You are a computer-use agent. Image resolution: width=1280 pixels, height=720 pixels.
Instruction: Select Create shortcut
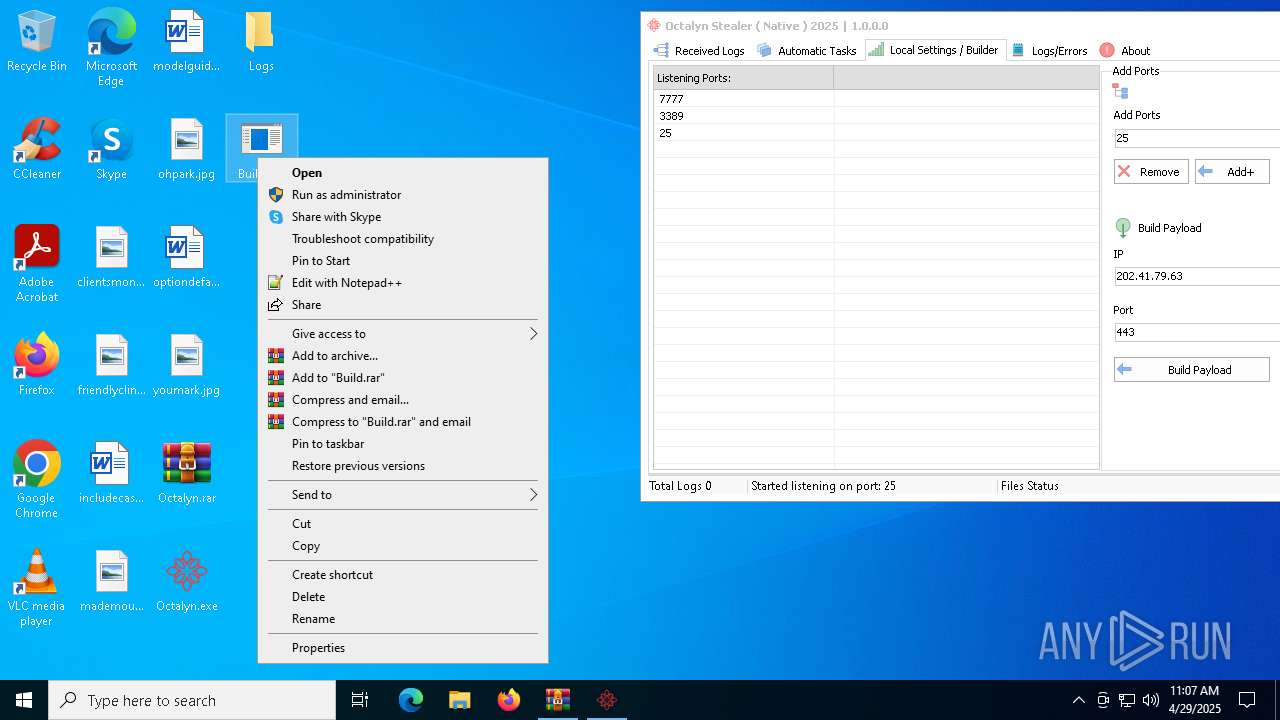pos(403,575)
